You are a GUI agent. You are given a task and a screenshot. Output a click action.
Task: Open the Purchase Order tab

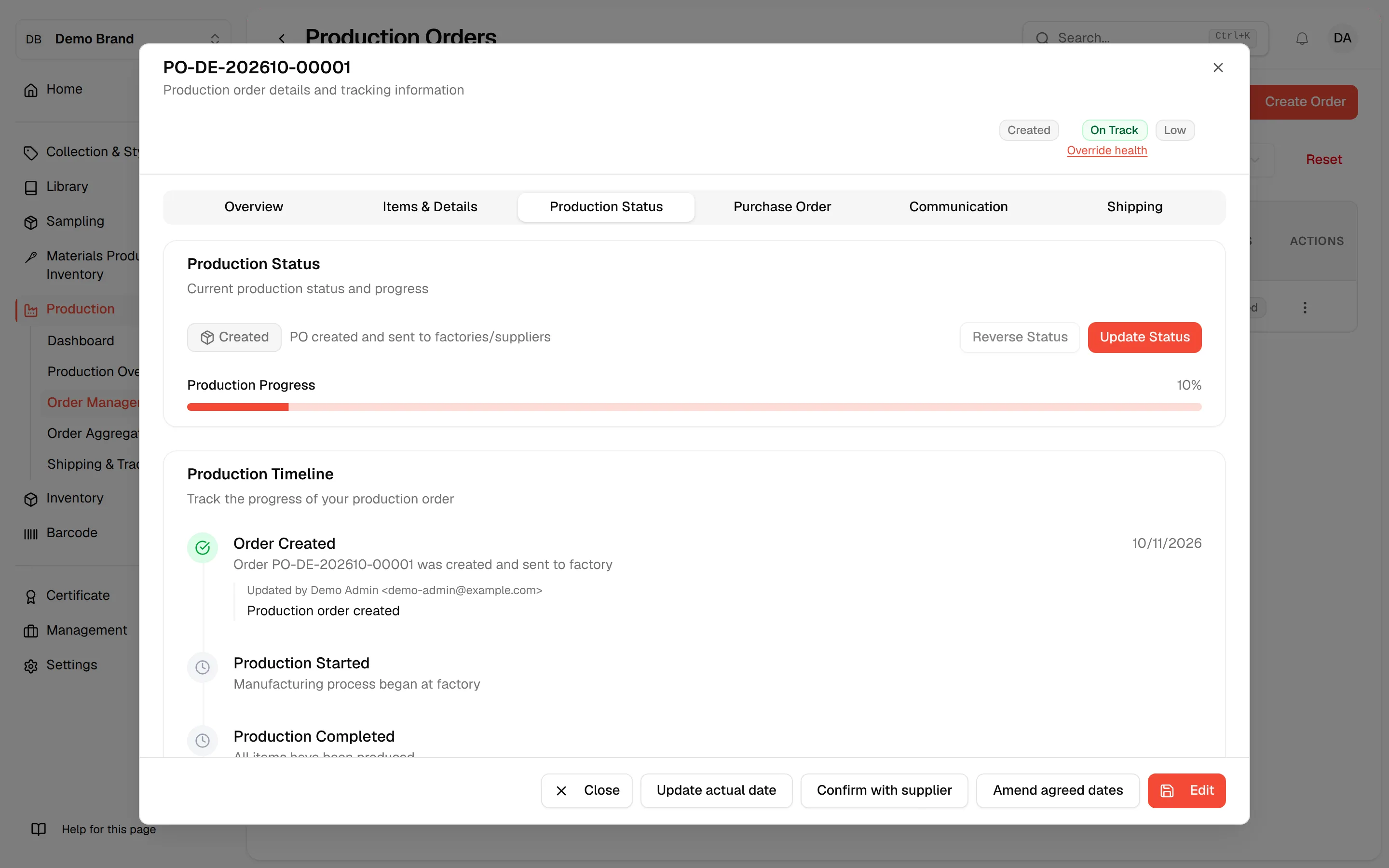(782, 207)
